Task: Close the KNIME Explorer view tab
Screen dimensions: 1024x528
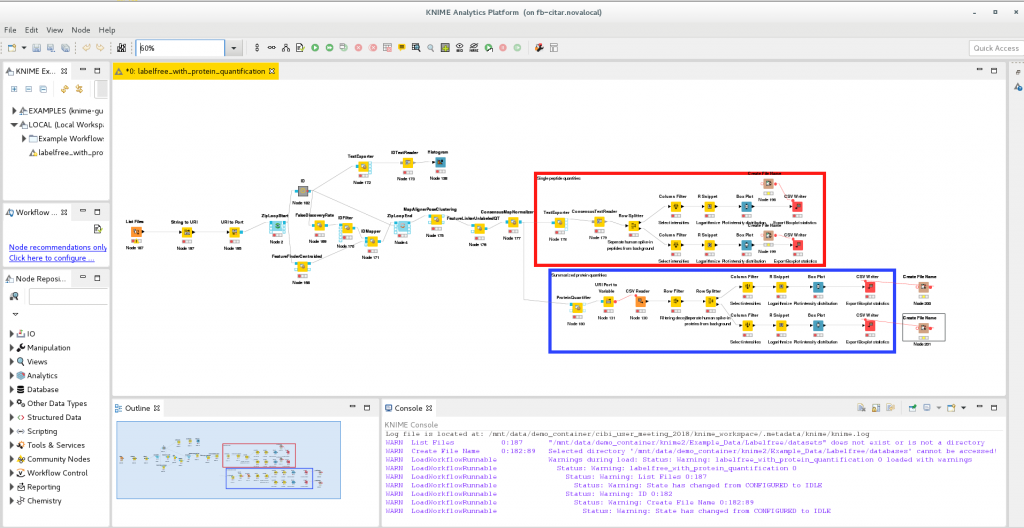Action: point(64,71)
